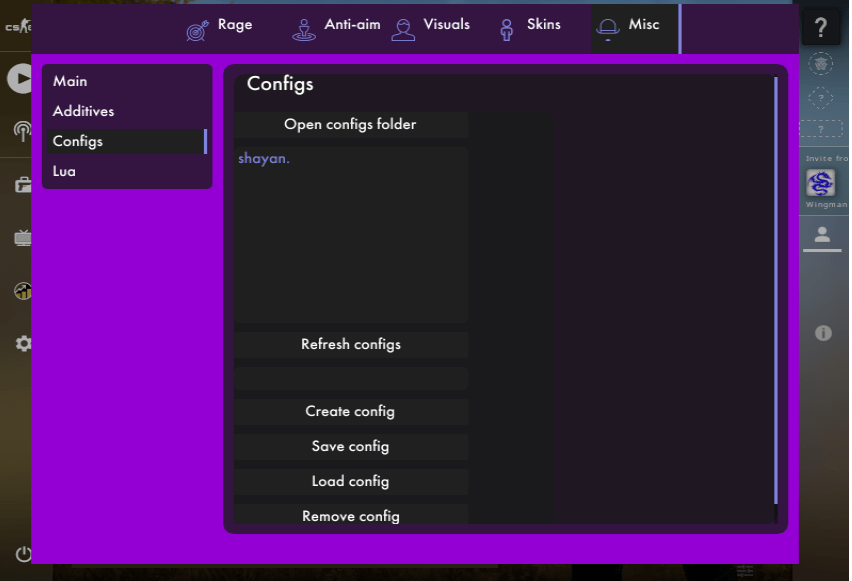Click the blue dragon avatar thumbnail

(x=820, y=183)
